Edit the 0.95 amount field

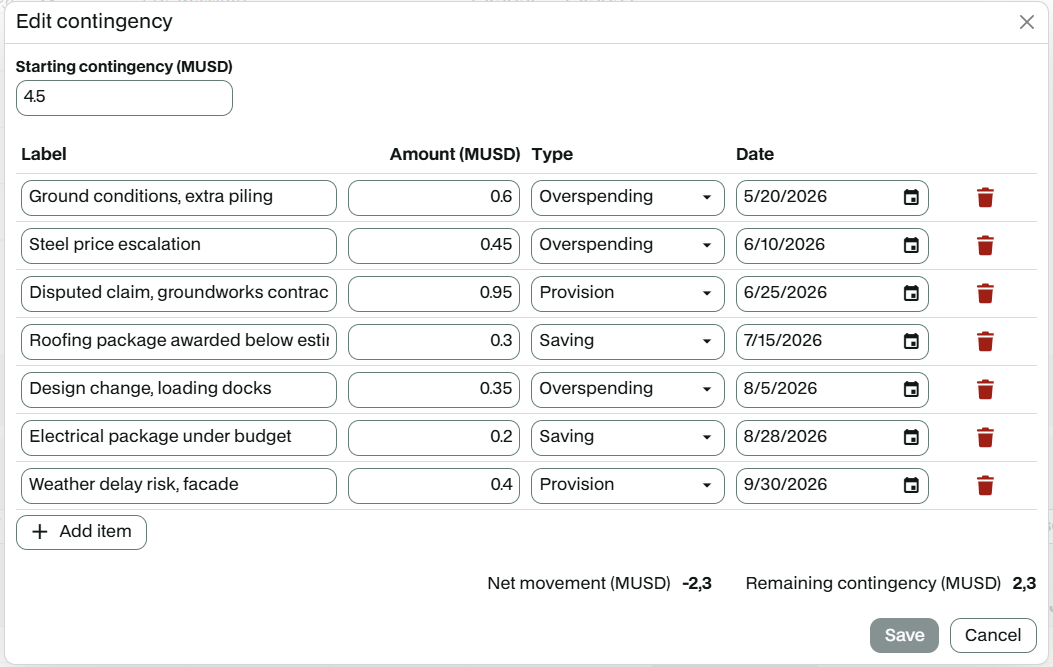434,294
